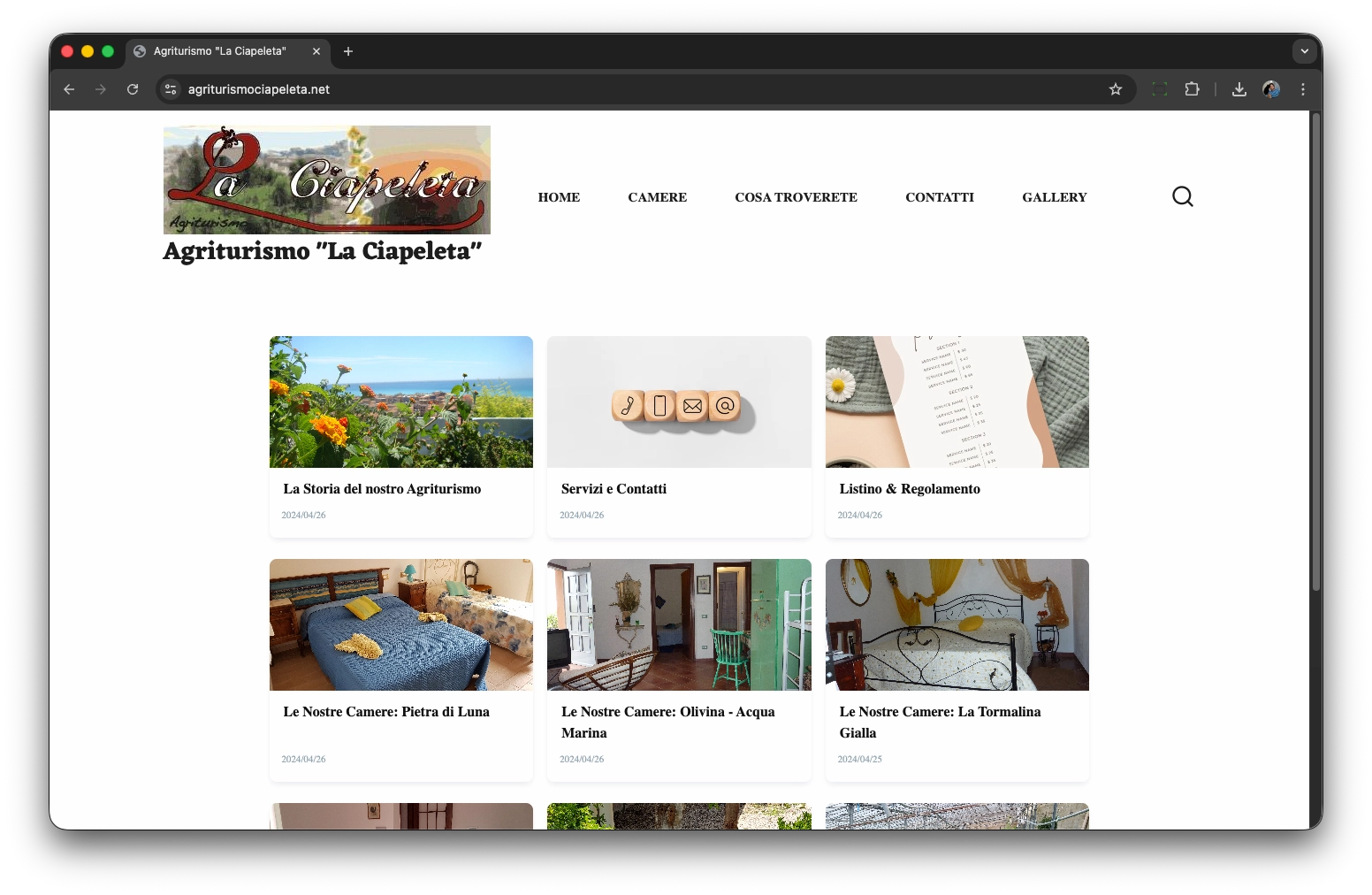Open the CAMERE menu item
Image resolution: width=1372 pixels, height=895 pixels.
point(657,197)
